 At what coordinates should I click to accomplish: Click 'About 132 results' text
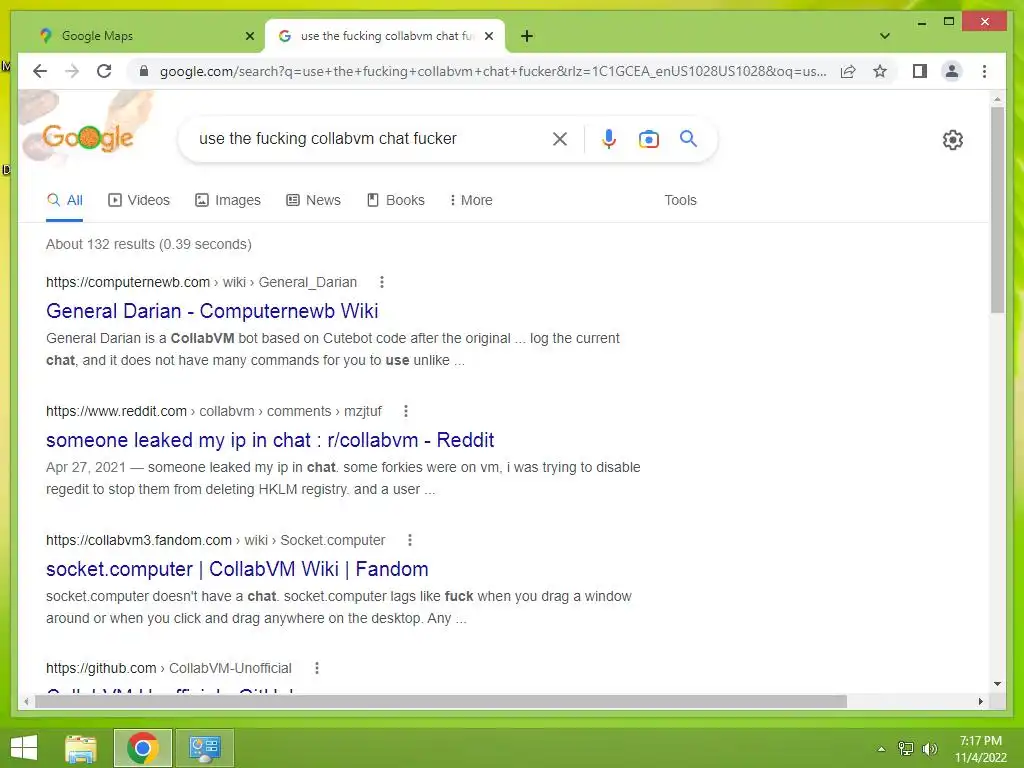148,244
